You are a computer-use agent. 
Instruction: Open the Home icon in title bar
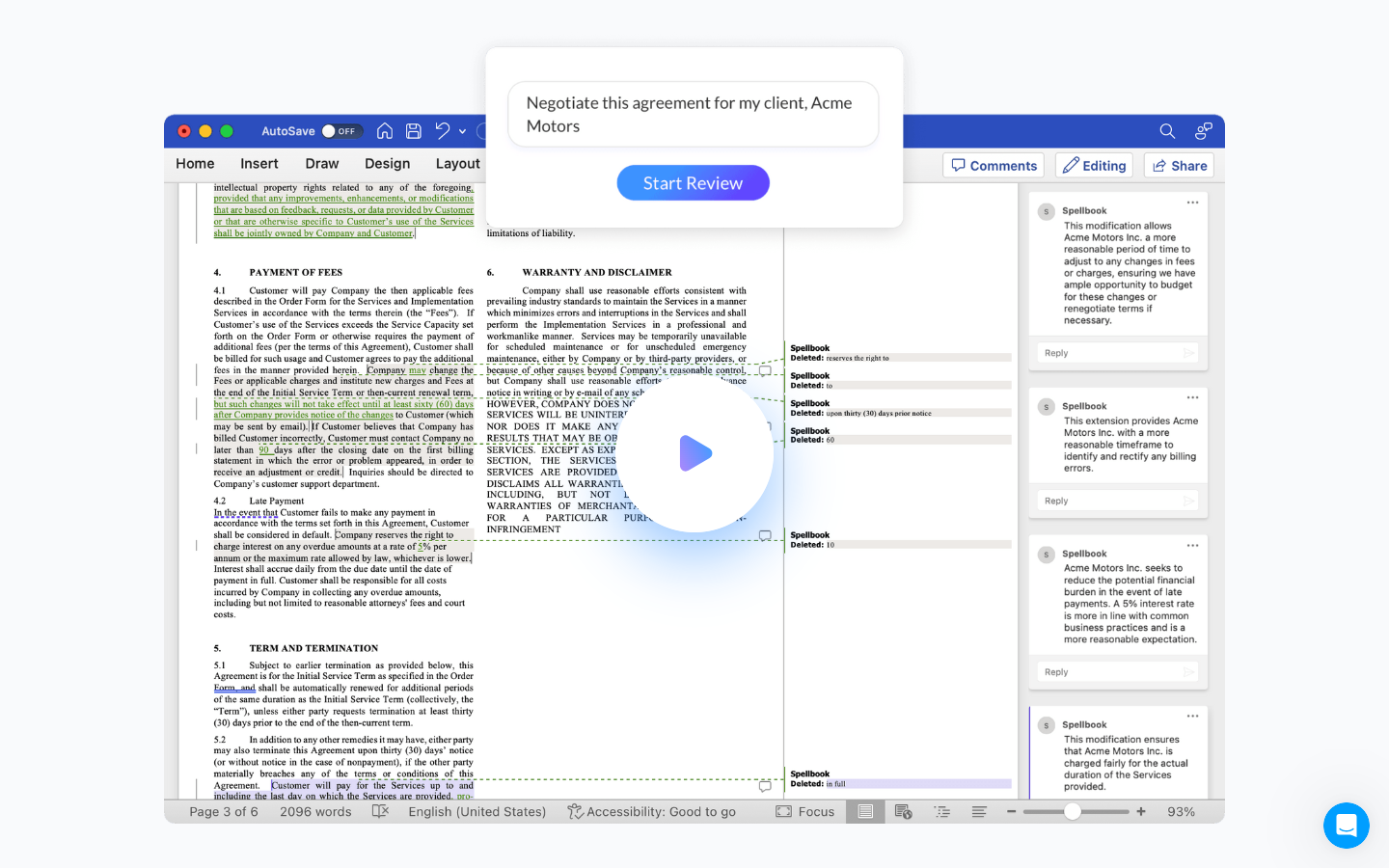click(385, 131)
